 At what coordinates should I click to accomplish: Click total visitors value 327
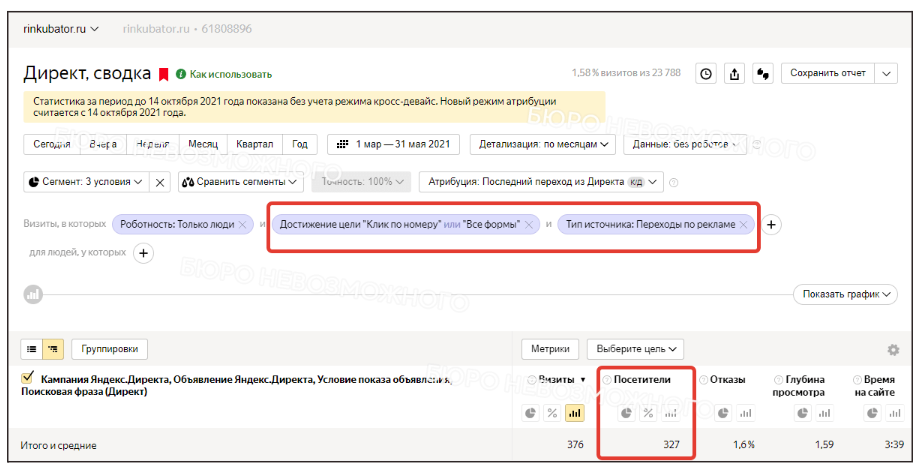(x=671, y=444)
